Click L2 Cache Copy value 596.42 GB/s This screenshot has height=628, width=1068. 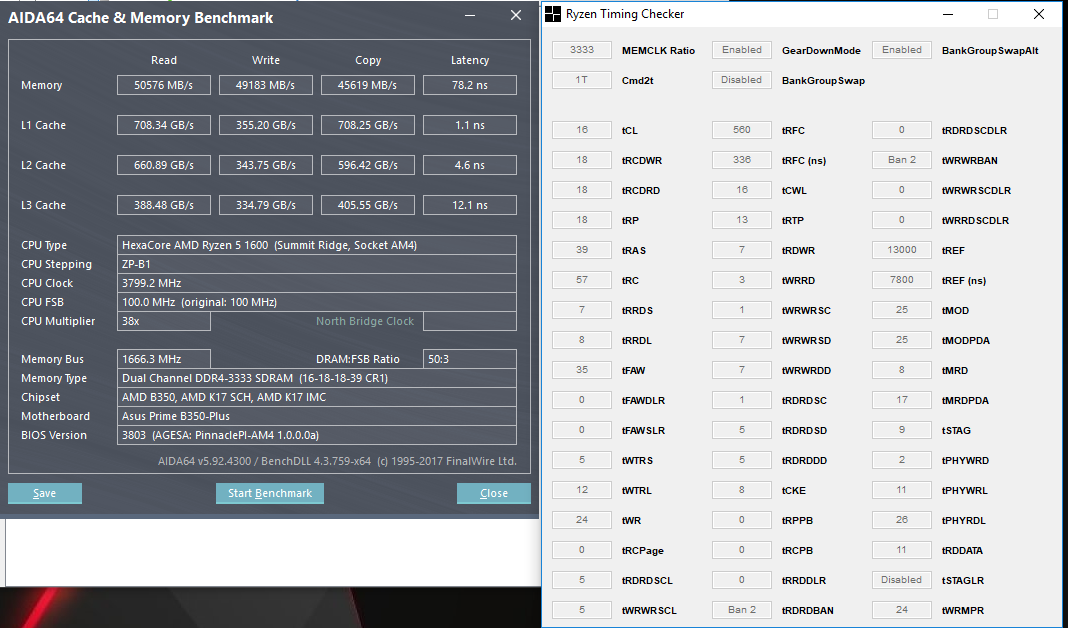point(368,165)
